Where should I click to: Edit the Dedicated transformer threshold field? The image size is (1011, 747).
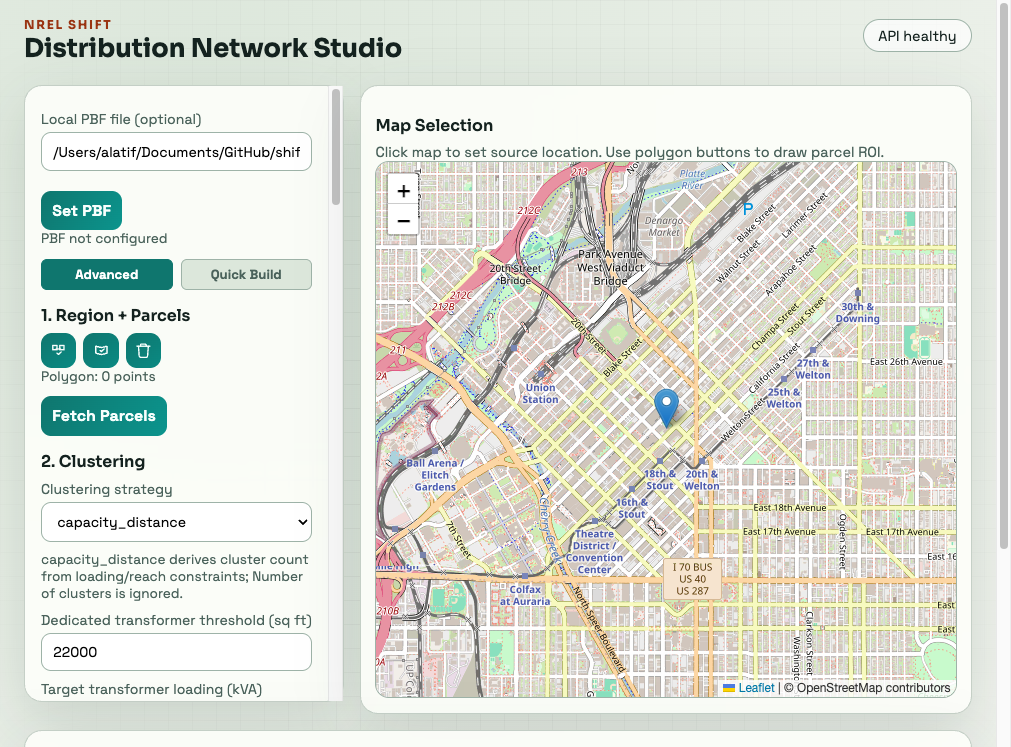coord(176,652)
